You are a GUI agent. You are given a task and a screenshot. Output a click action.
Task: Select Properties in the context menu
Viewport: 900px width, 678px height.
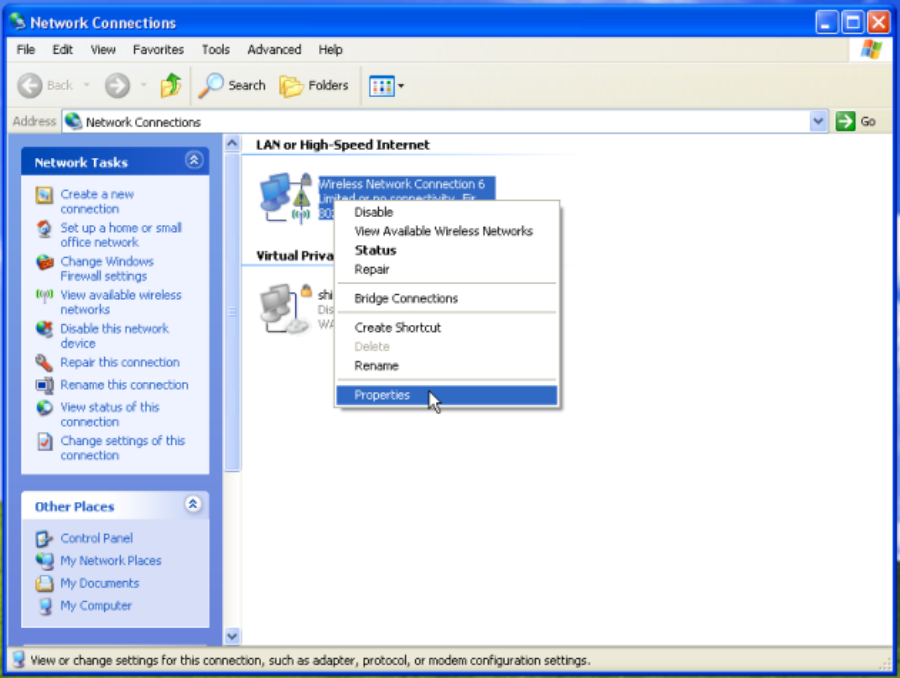447,395
